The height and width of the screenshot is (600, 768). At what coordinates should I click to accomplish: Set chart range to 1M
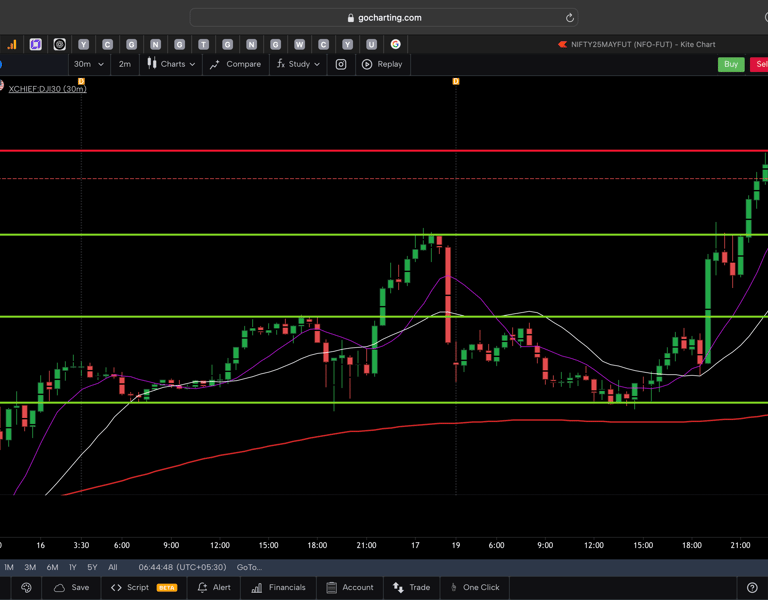(9, 567)
